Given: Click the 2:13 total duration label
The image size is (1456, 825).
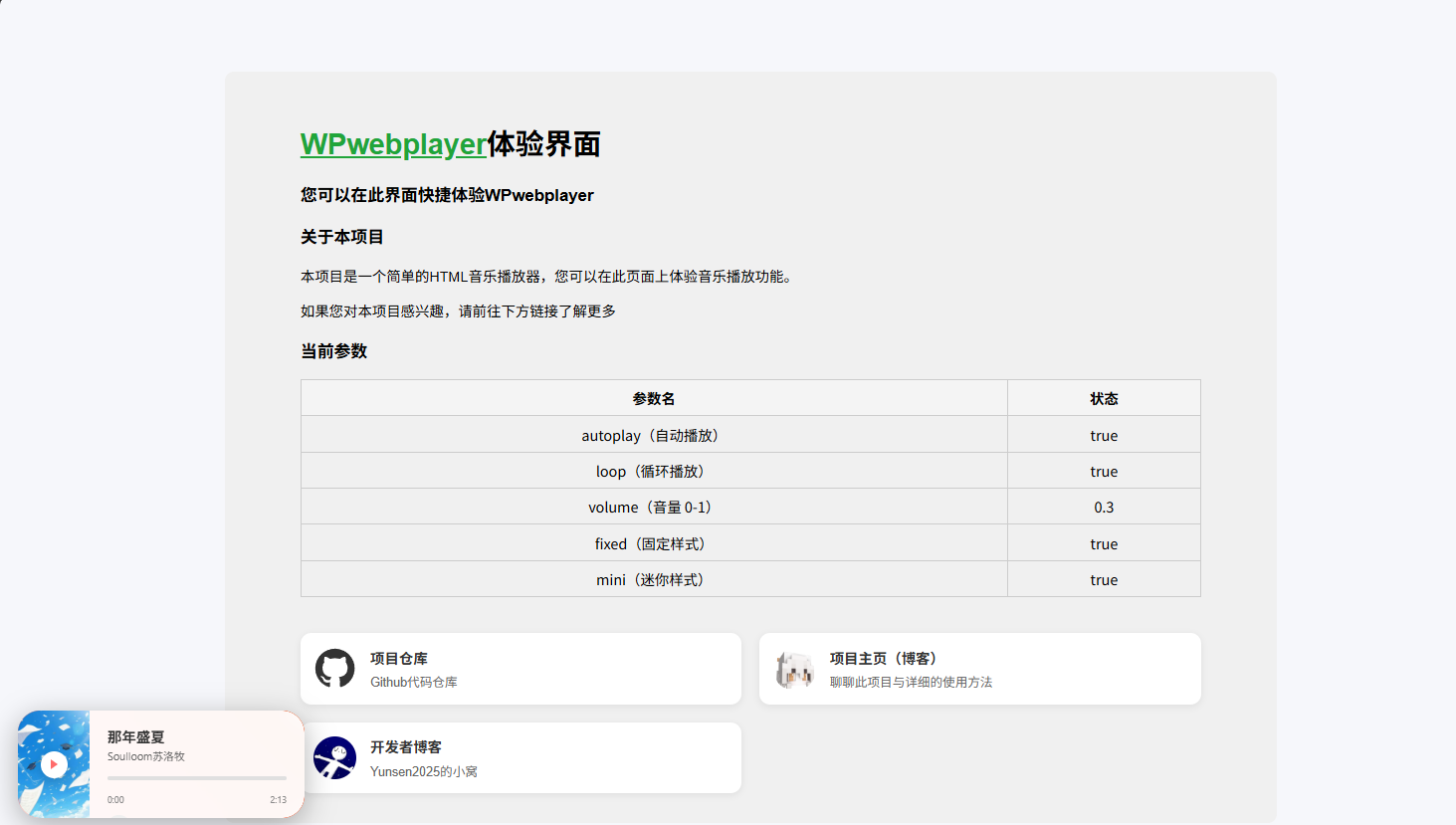Looking at the screenshot, I should tap(278, 800).
